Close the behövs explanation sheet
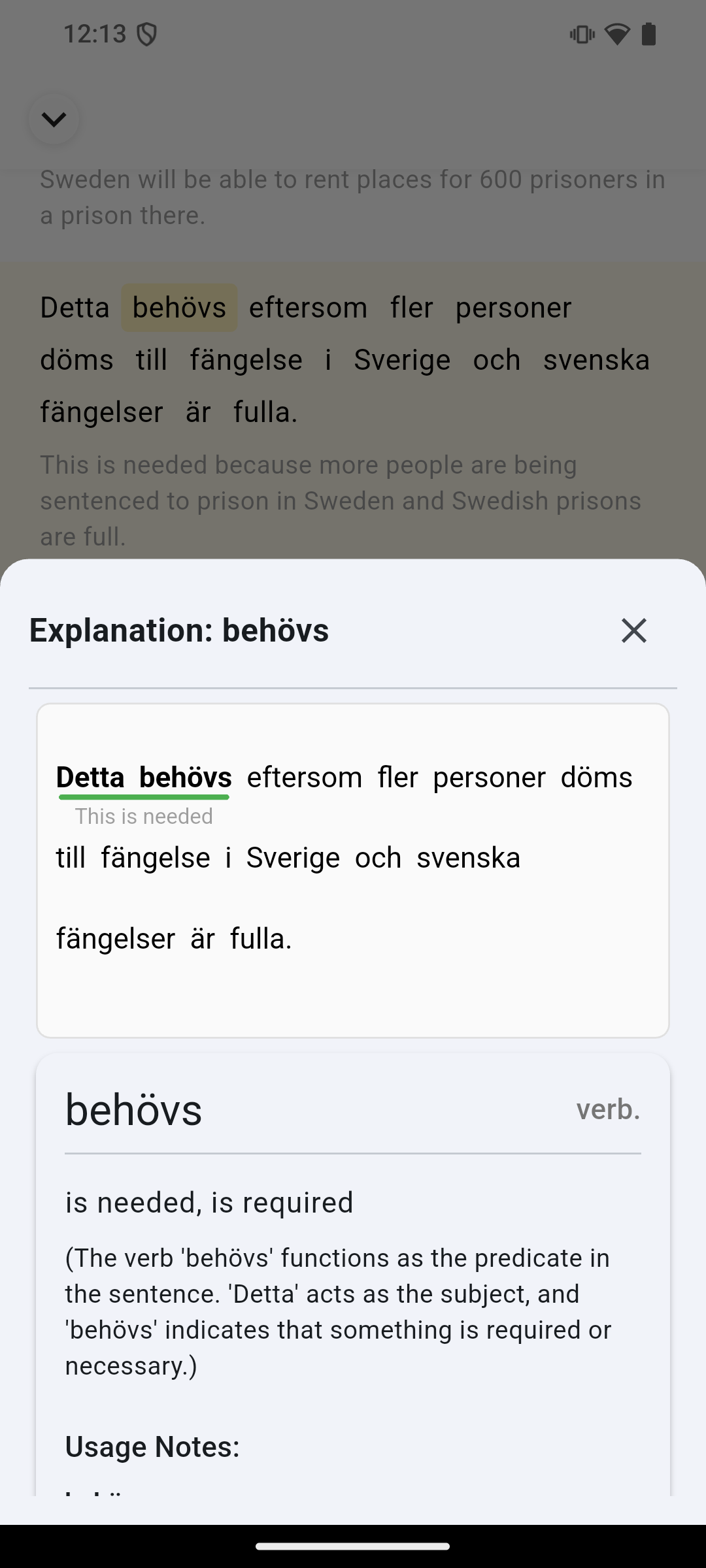The image size is (706, 1568). click(633, 631)
